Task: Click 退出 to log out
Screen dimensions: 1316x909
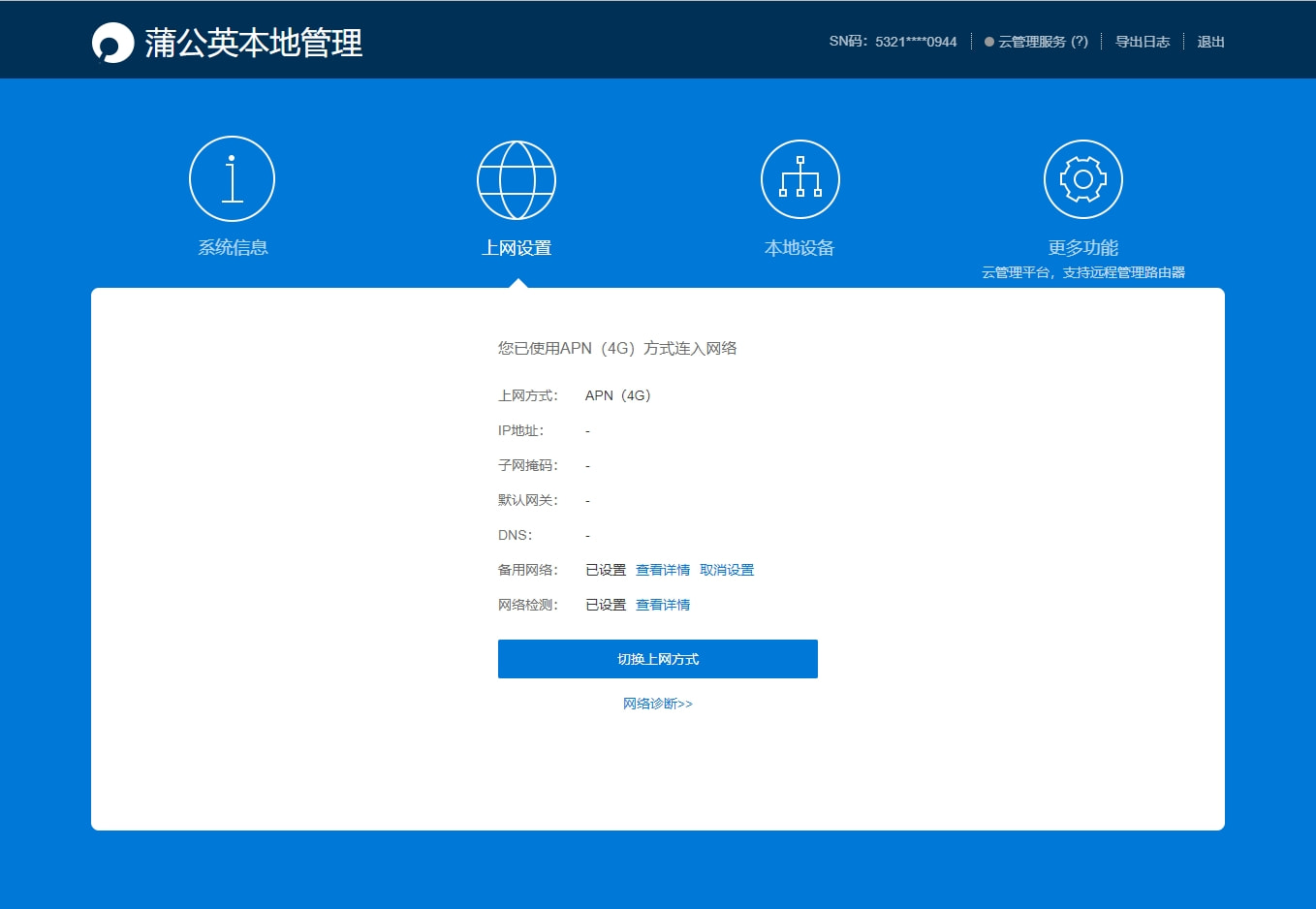Action: [1210, 42]
